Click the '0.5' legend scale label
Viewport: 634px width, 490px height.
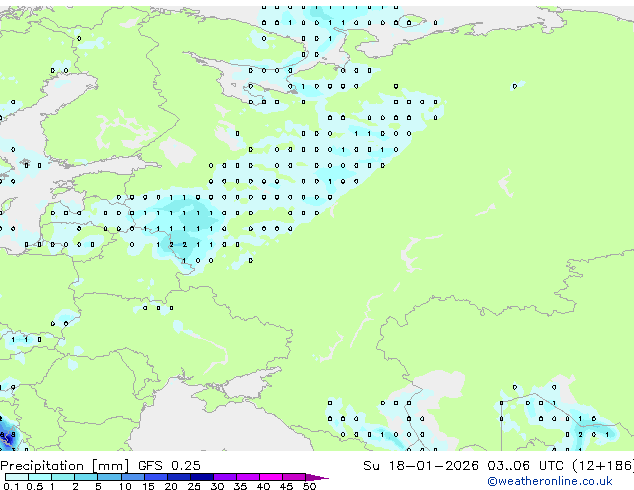(x=34, y=486)
